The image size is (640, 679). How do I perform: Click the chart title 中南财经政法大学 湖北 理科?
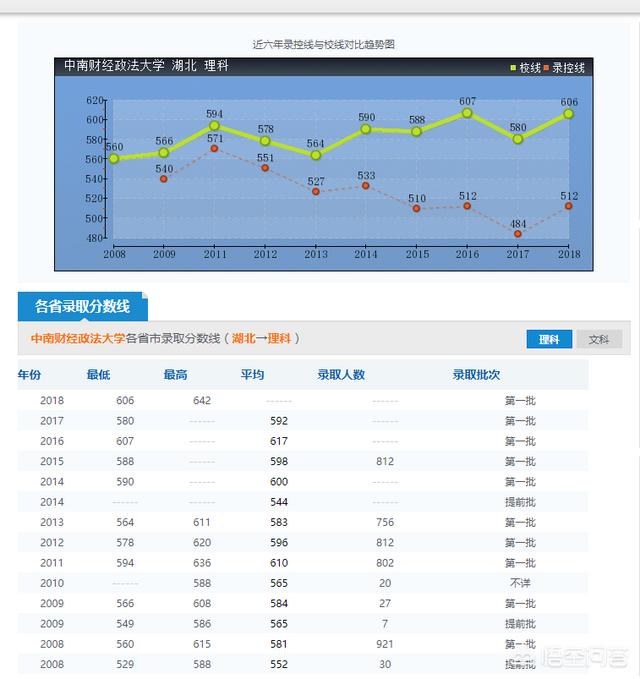(146, 66)
